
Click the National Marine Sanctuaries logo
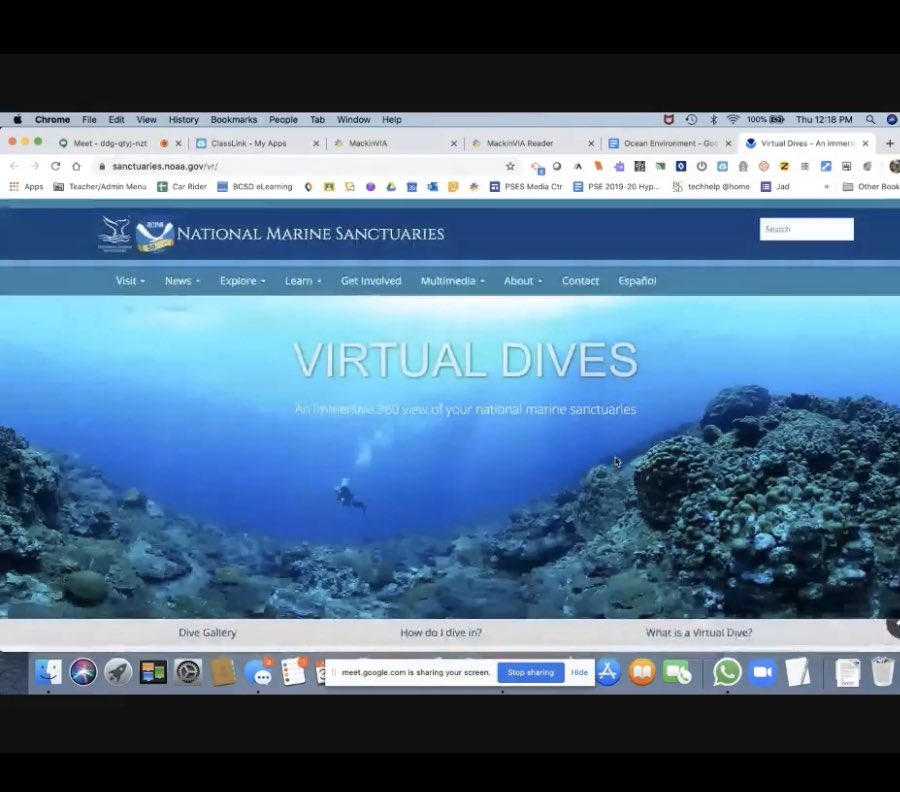pyautogui.click(x=271, y=234)
